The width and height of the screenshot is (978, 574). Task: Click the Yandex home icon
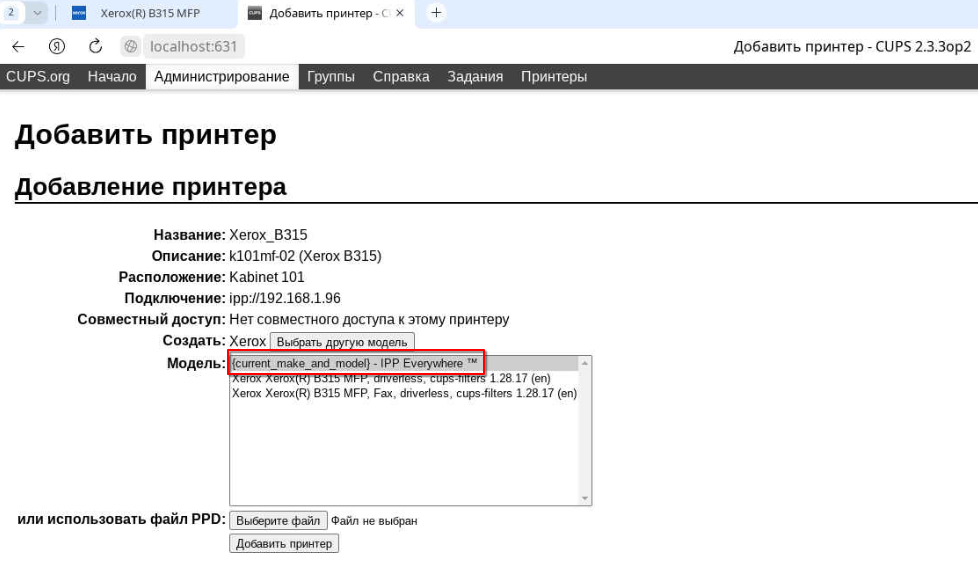pyautogui.click(x=57, y=46)
